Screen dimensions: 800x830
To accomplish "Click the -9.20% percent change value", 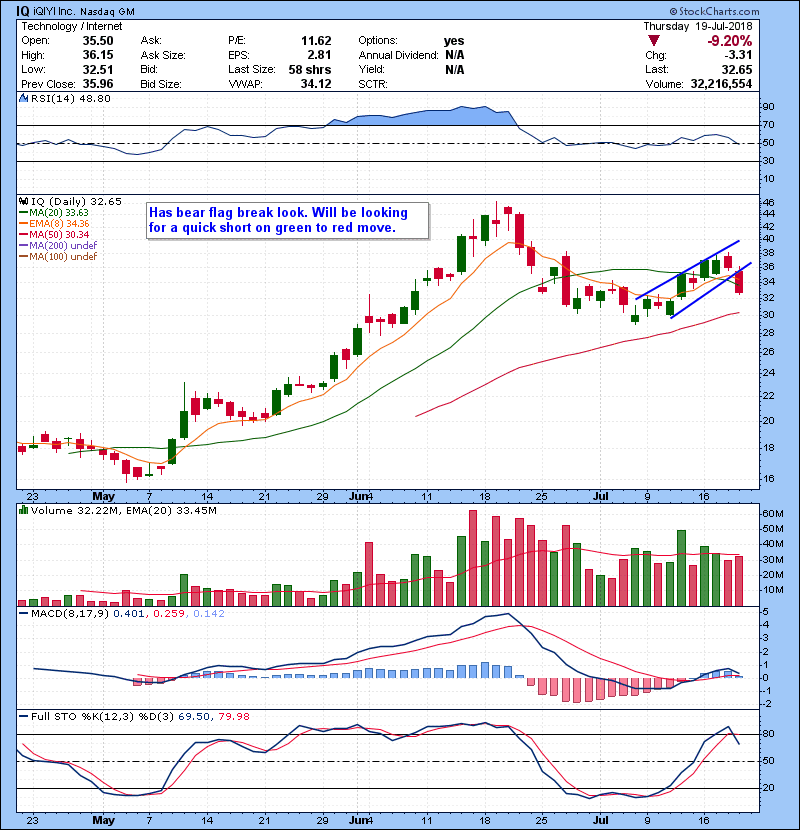I will tap(730, 41).
